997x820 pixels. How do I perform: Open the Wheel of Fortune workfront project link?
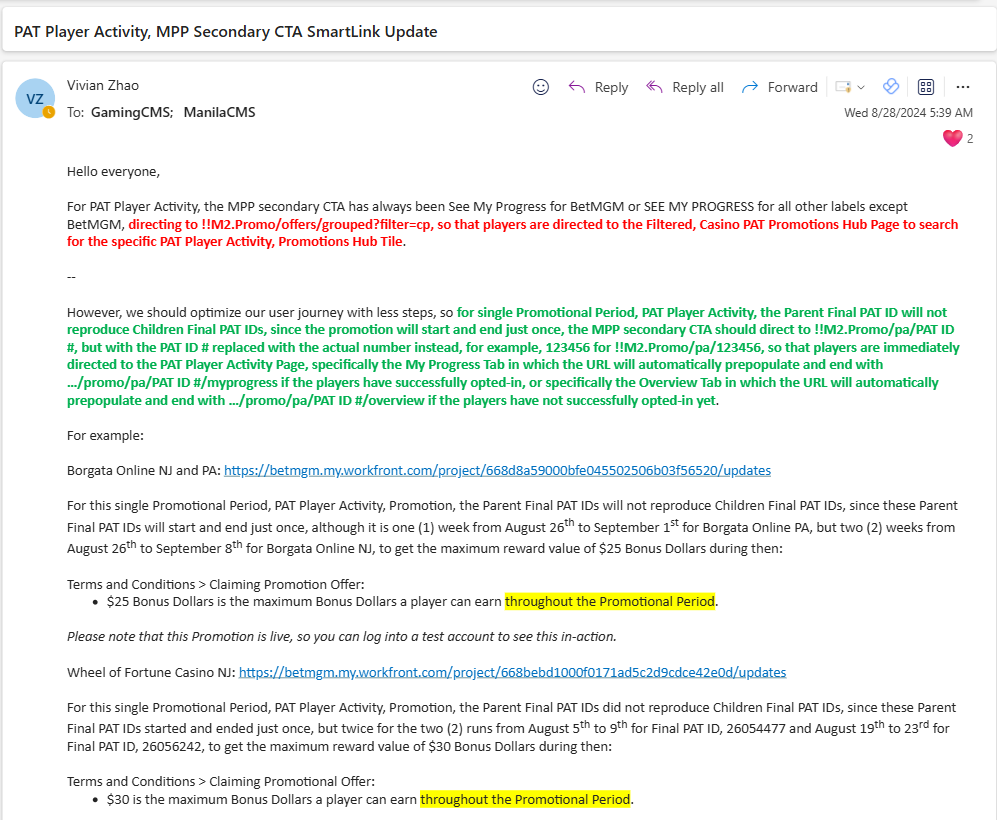point(512,673)
